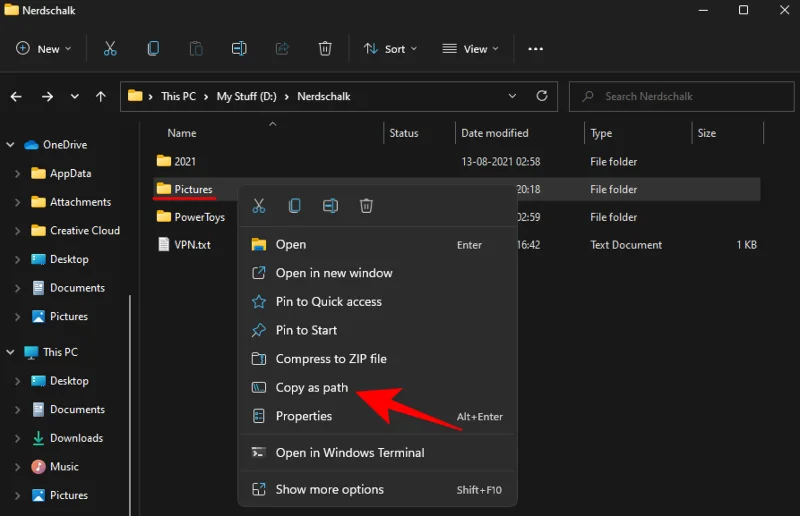Click 13-08-2021 02:58 date cell
The width and height of the screenshot is (800, 516).
point(501,162)
